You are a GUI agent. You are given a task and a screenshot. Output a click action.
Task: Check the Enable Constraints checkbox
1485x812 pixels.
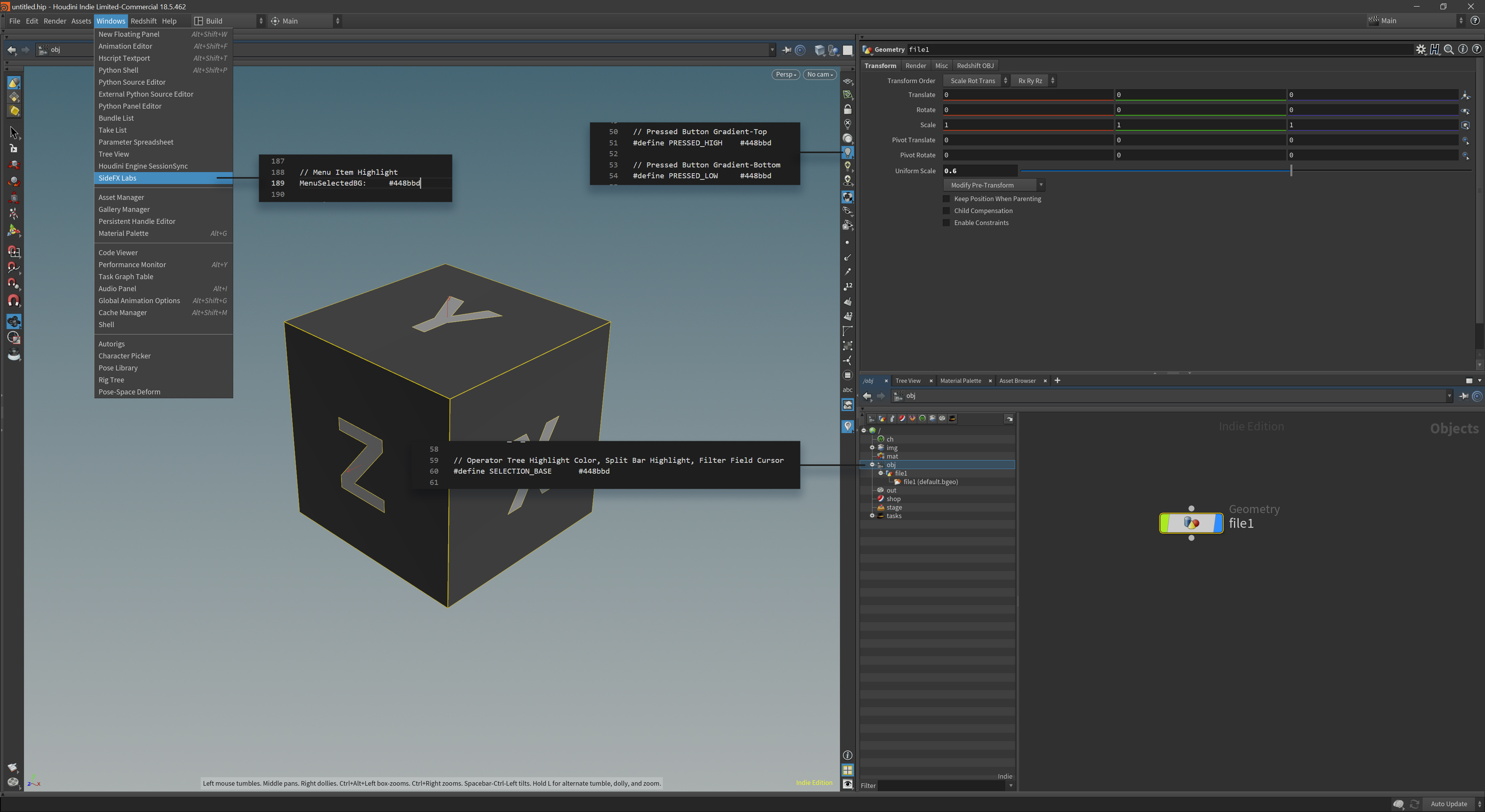click(x=946, y=223)
